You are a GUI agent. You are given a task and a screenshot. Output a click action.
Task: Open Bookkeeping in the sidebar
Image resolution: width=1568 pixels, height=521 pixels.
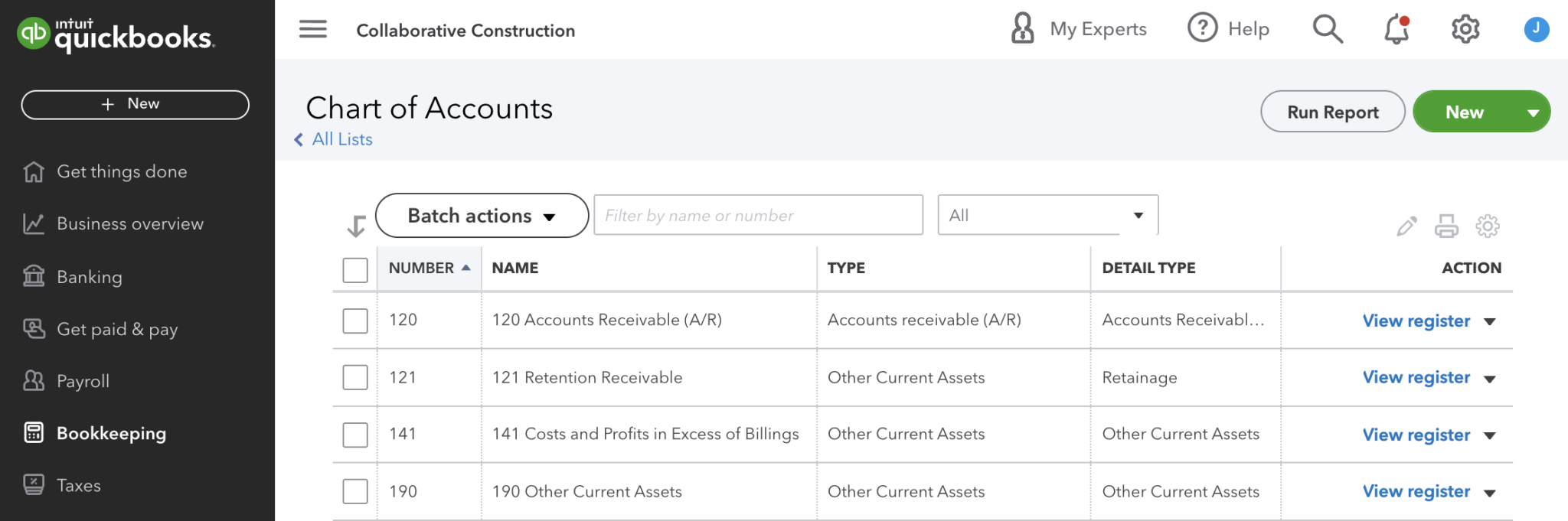(x=111, y=433)
